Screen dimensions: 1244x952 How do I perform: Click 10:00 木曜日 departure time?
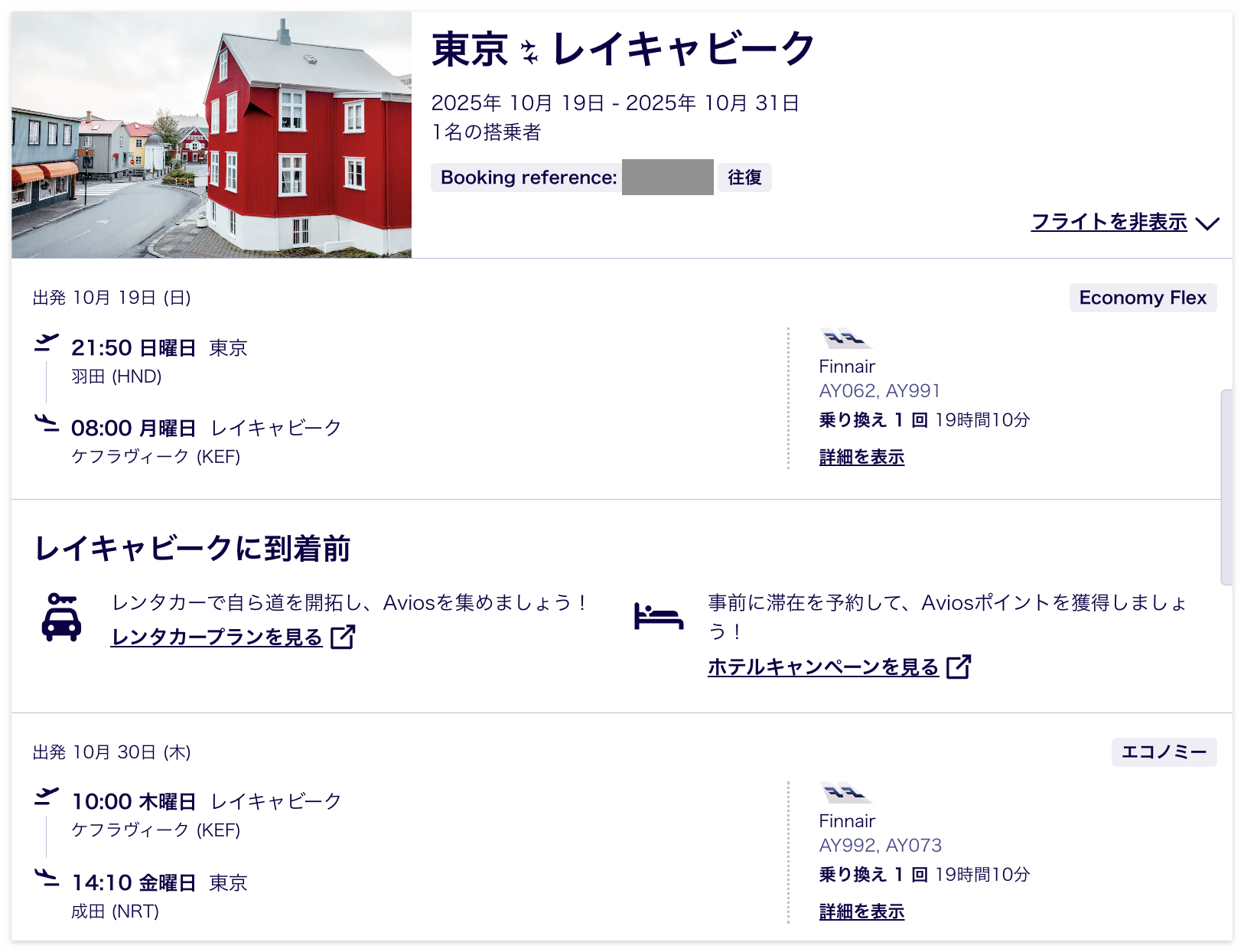[x=134, y=802]
